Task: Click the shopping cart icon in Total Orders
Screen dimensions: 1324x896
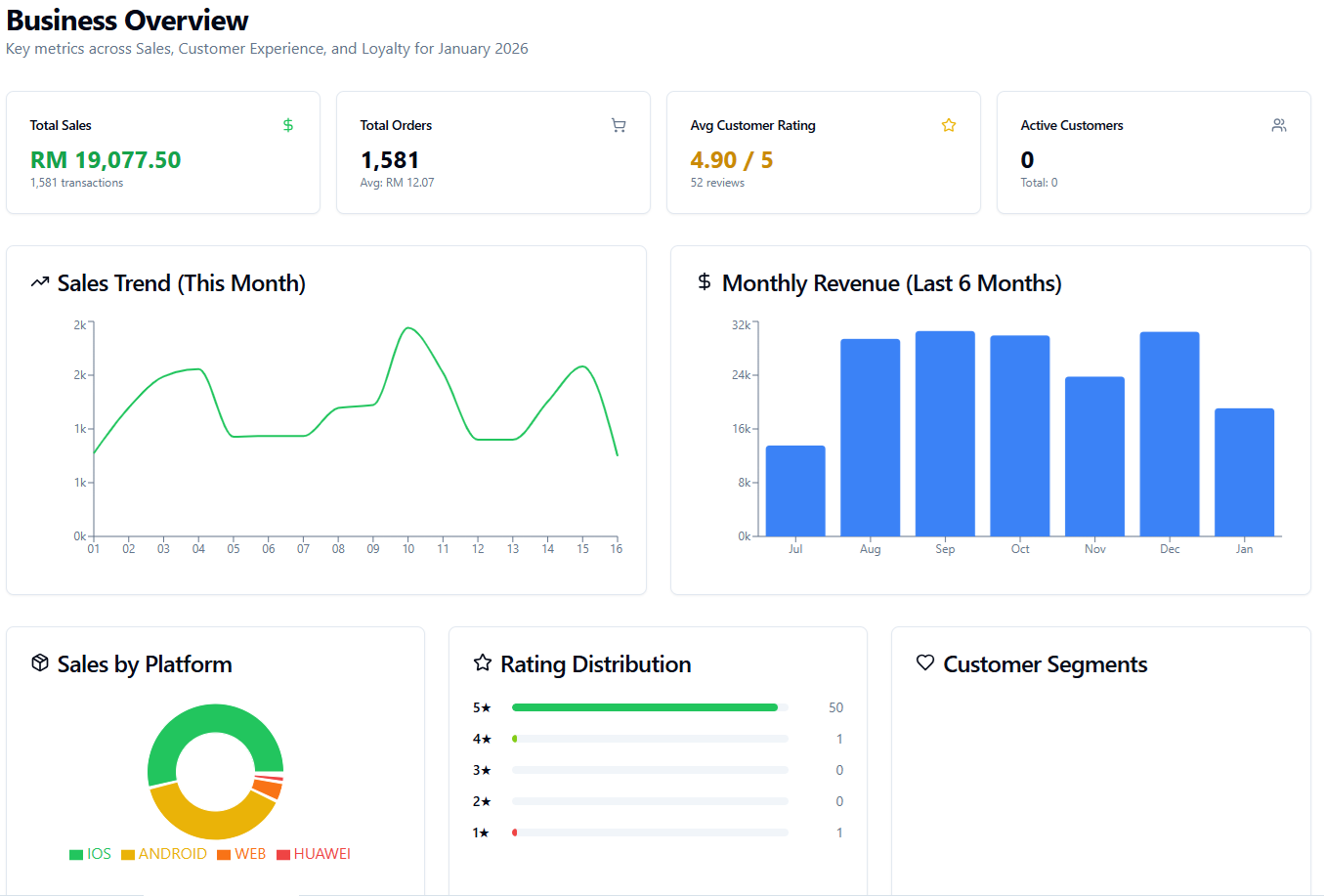Action: click(619, 125)
